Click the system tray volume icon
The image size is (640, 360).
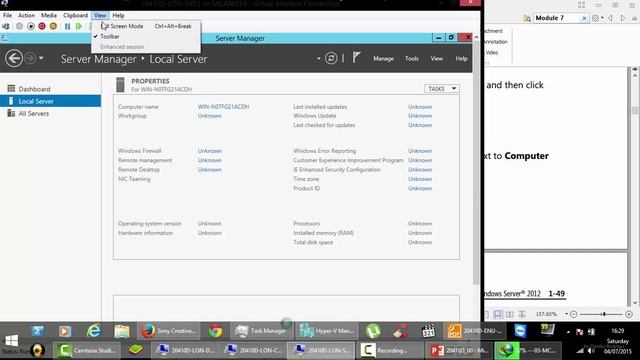point(591,351)
